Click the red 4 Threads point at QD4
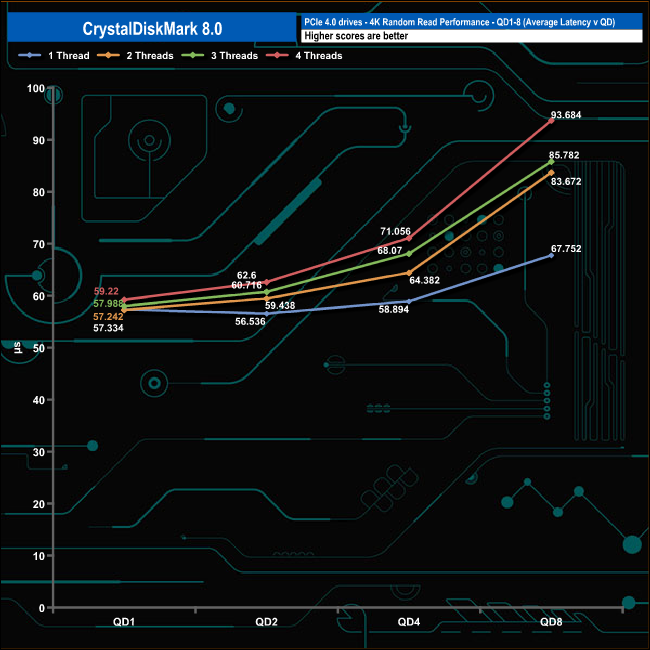The image size is (650, 650). point(409,238)
